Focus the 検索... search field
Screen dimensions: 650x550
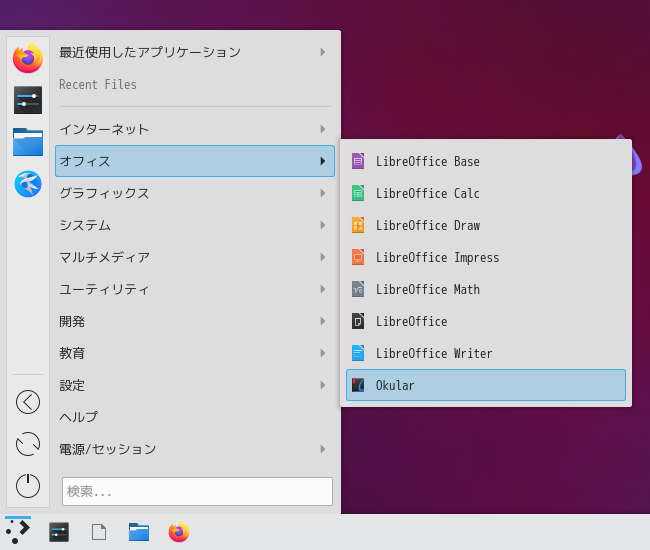tap(197, 491)
